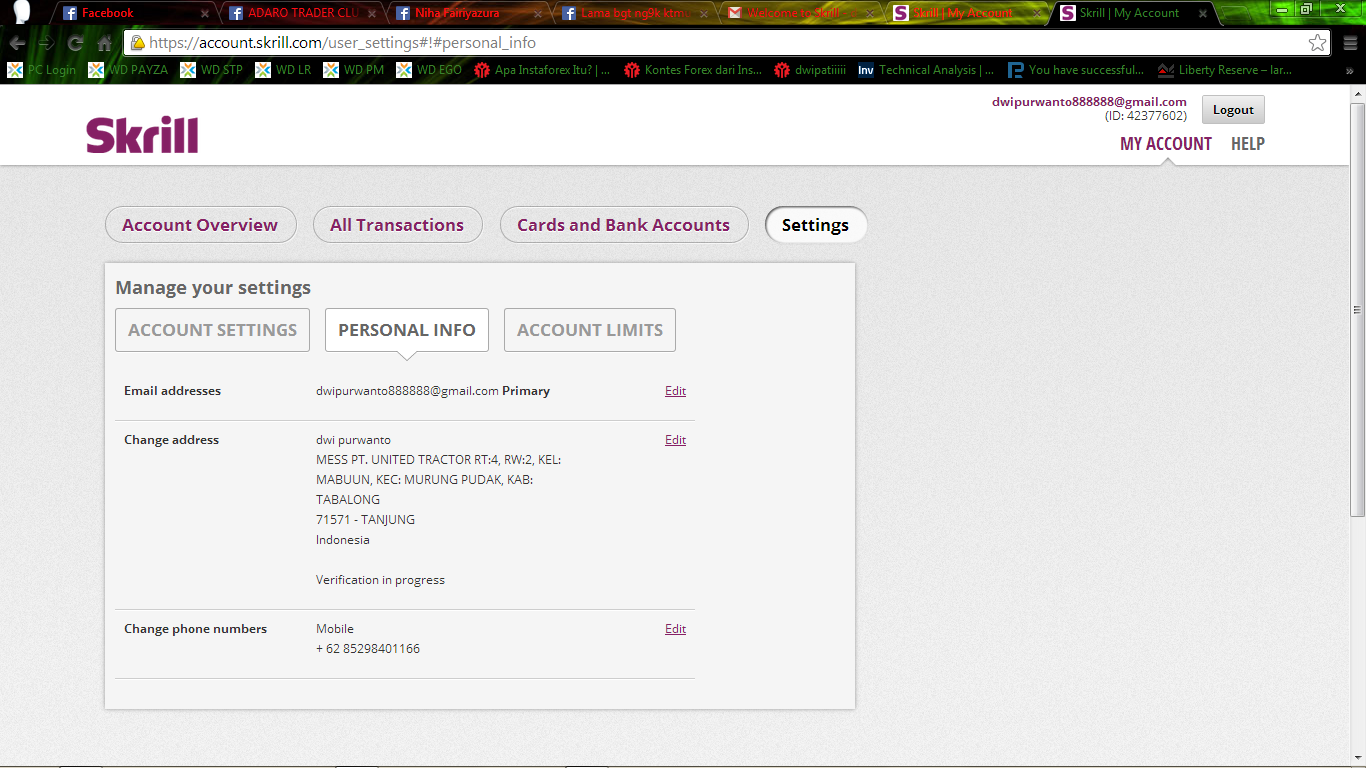Open PC Login bookmark
This screenshot has height=768, width=1366.
tap(42, 70)
